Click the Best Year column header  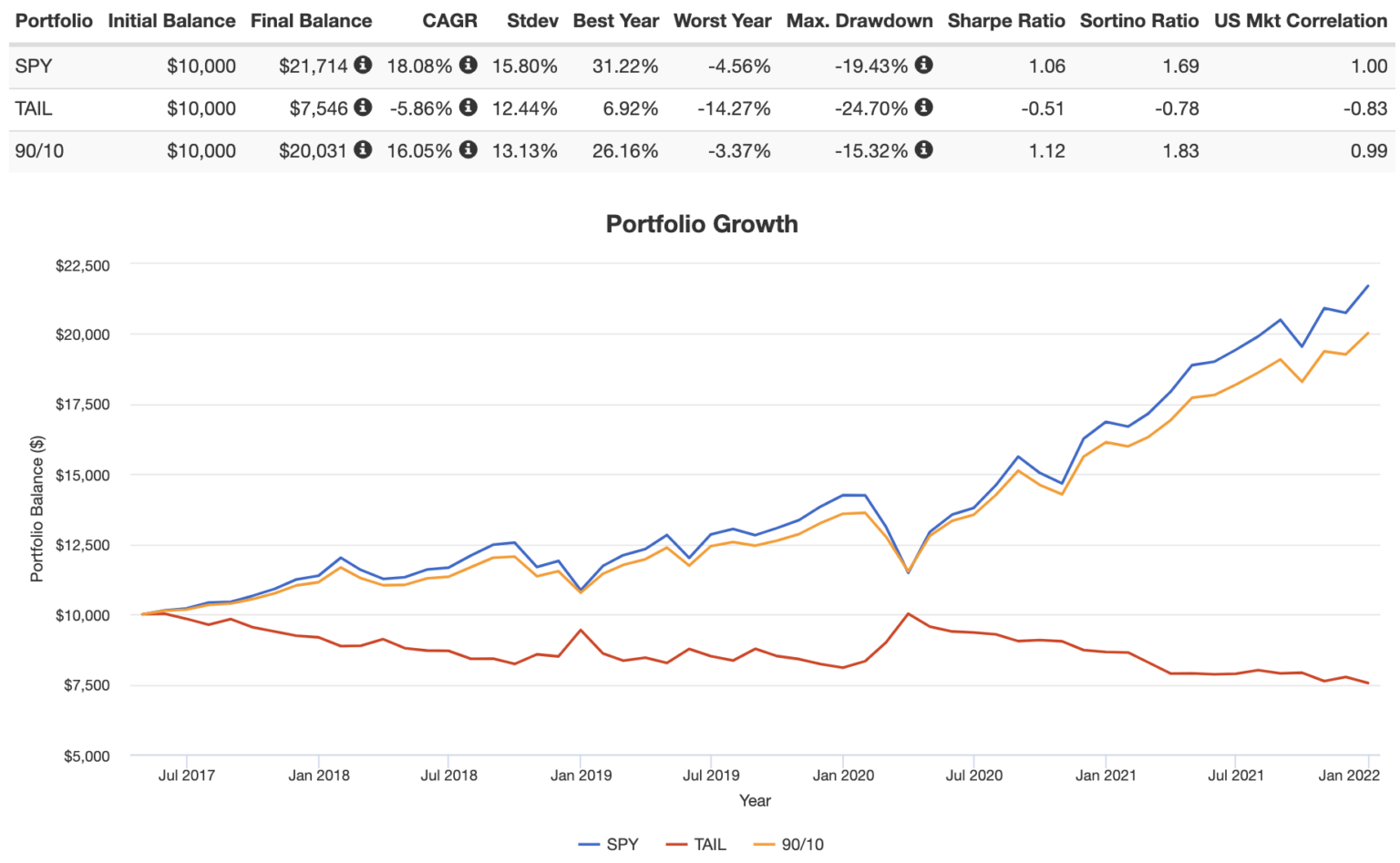pos(614,20)
